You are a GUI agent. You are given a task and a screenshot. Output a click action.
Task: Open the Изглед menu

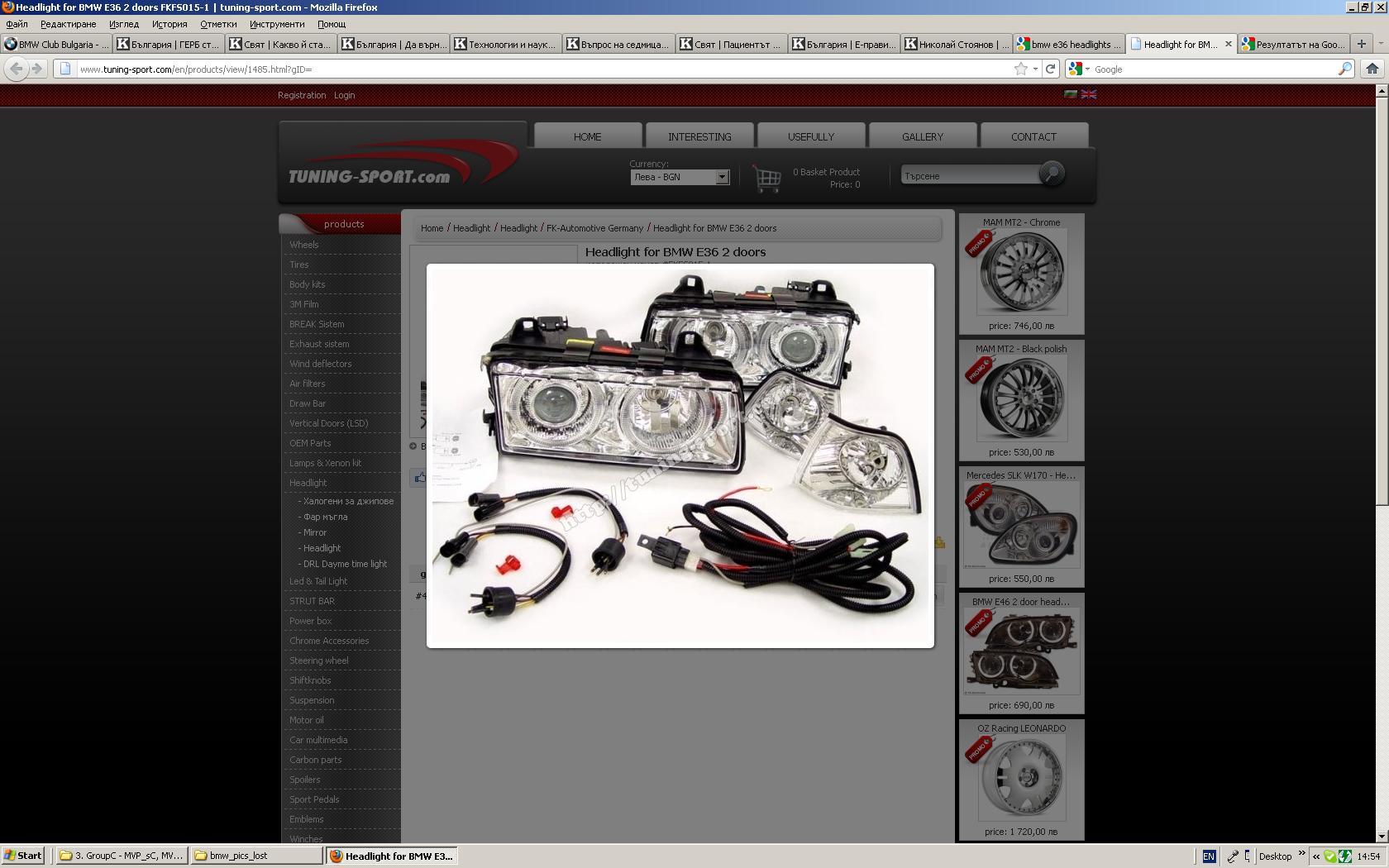tap(124, 24)
